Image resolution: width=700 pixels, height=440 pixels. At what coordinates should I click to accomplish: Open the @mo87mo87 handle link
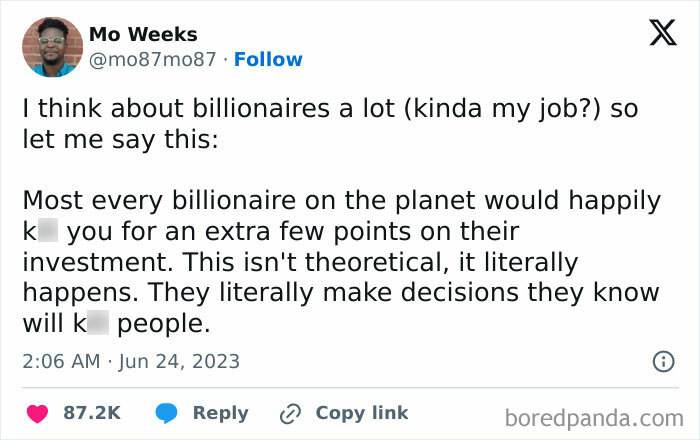coord(152,59)
